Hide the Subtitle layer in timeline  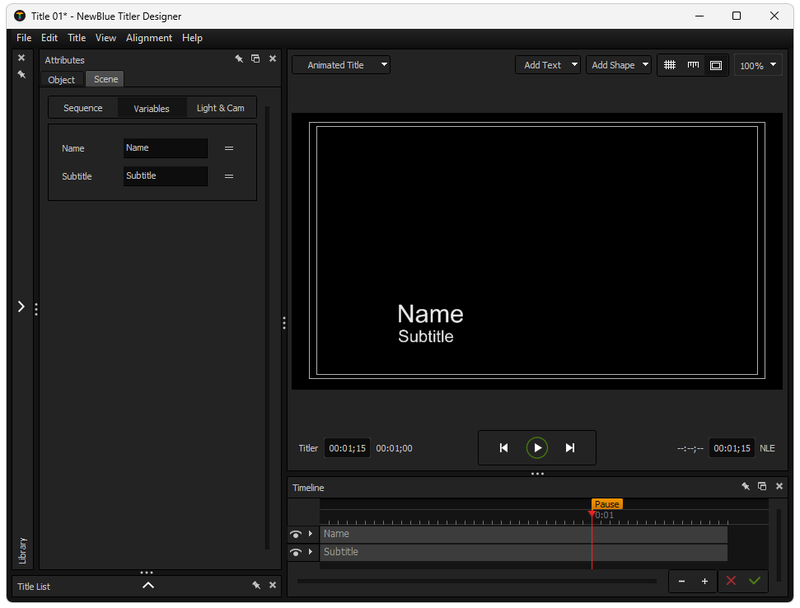(x=296, y=552)
